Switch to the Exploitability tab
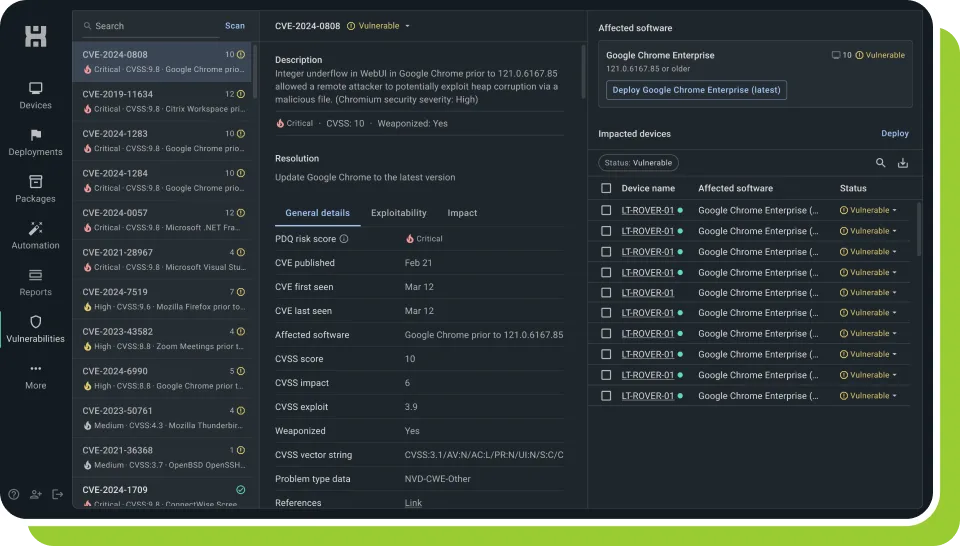960x546 pixels. coord(399,213)
